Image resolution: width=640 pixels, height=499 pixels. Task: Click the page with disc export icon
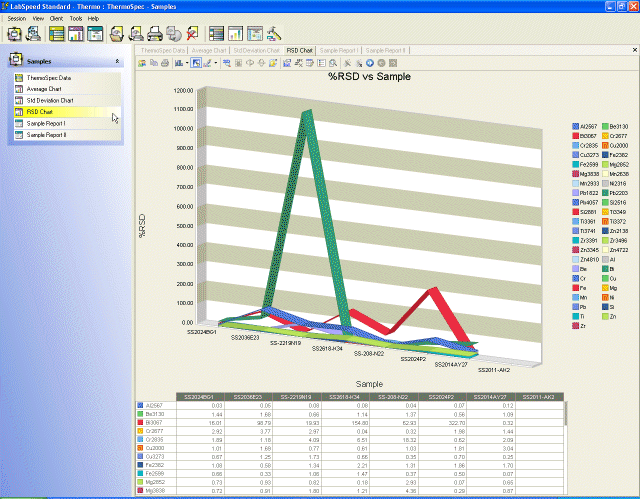click(174, 34)
